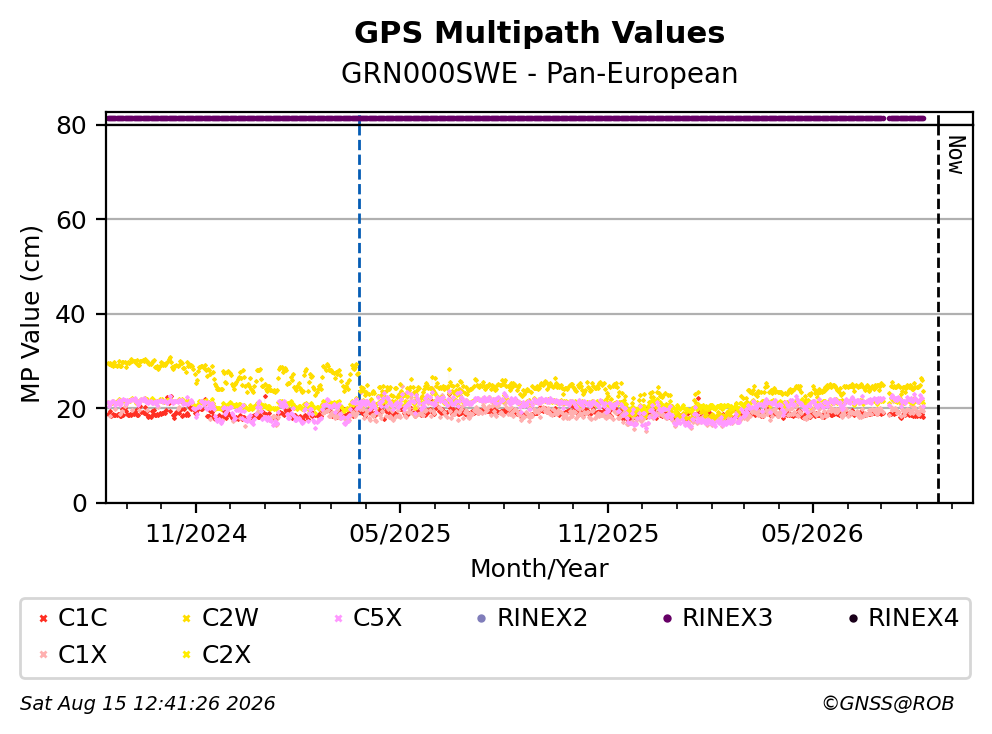Select the RINEX3 legend label
This screenshot has height=734, width=992.
pyautogui.click(x=727, y=618)
